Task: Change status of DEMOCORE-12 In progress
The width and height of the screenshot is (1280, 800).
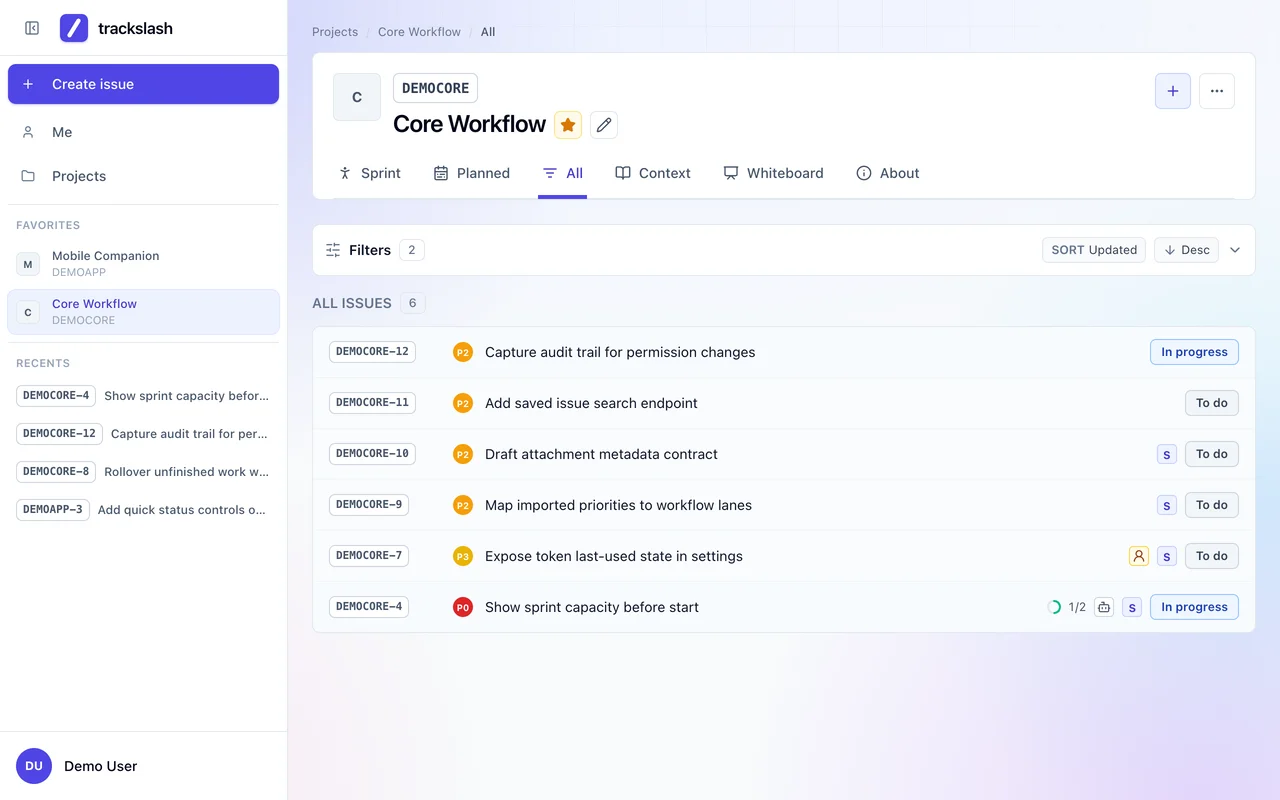Action: [x=1194, y=352]
